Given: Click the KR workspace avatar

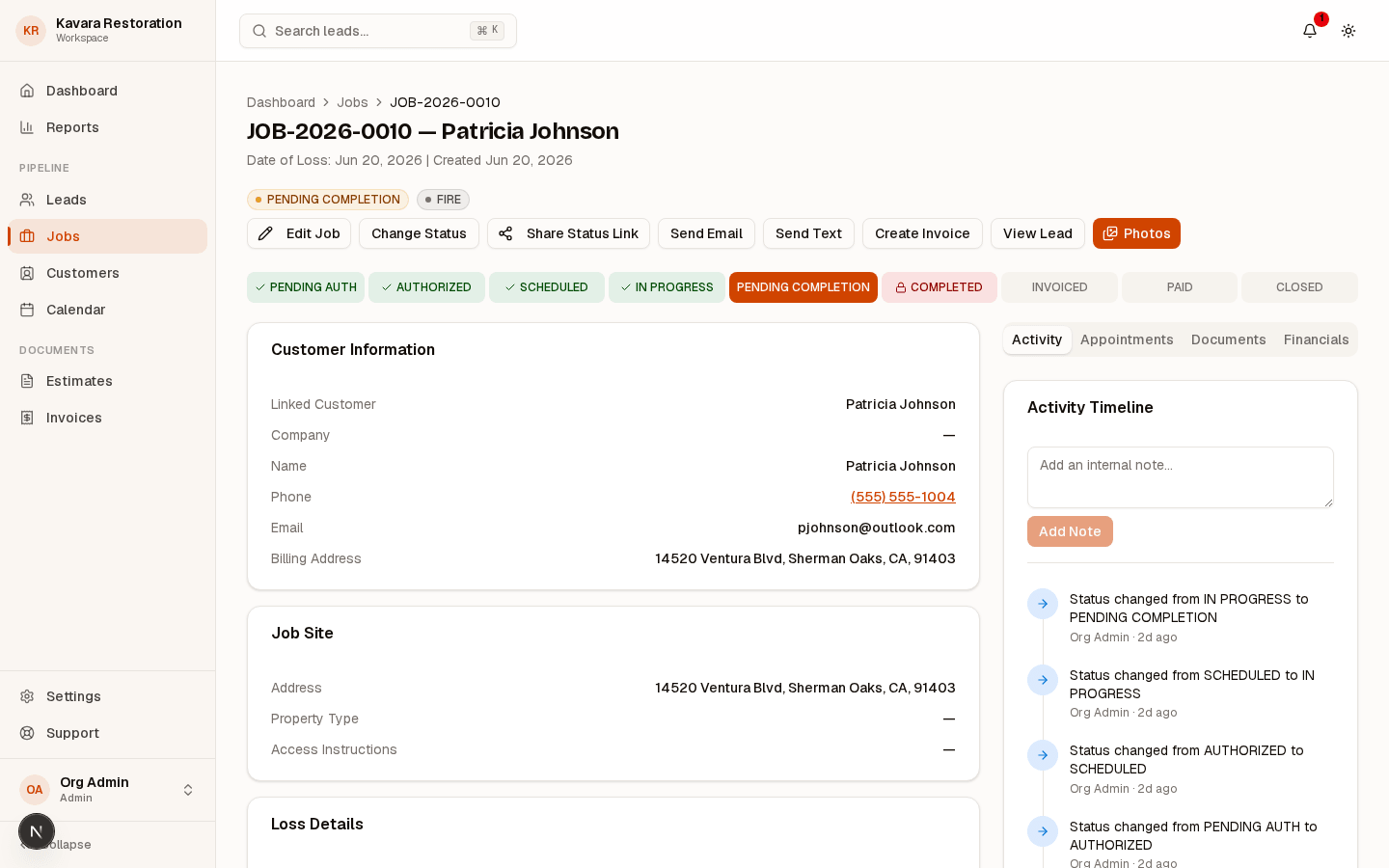Looking at the screenshot, I should coord(31,31).
